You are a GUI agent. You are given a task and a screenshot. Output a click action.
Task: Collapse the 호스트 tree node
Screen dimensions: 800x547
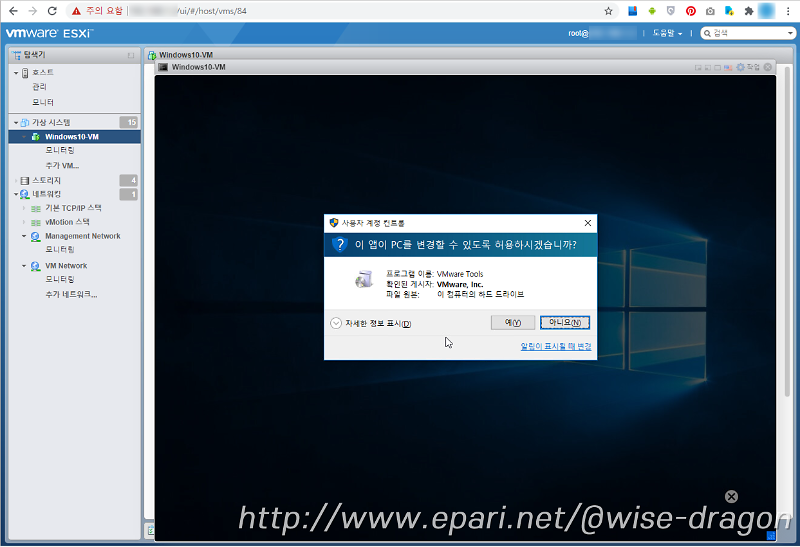pos(16,73)
